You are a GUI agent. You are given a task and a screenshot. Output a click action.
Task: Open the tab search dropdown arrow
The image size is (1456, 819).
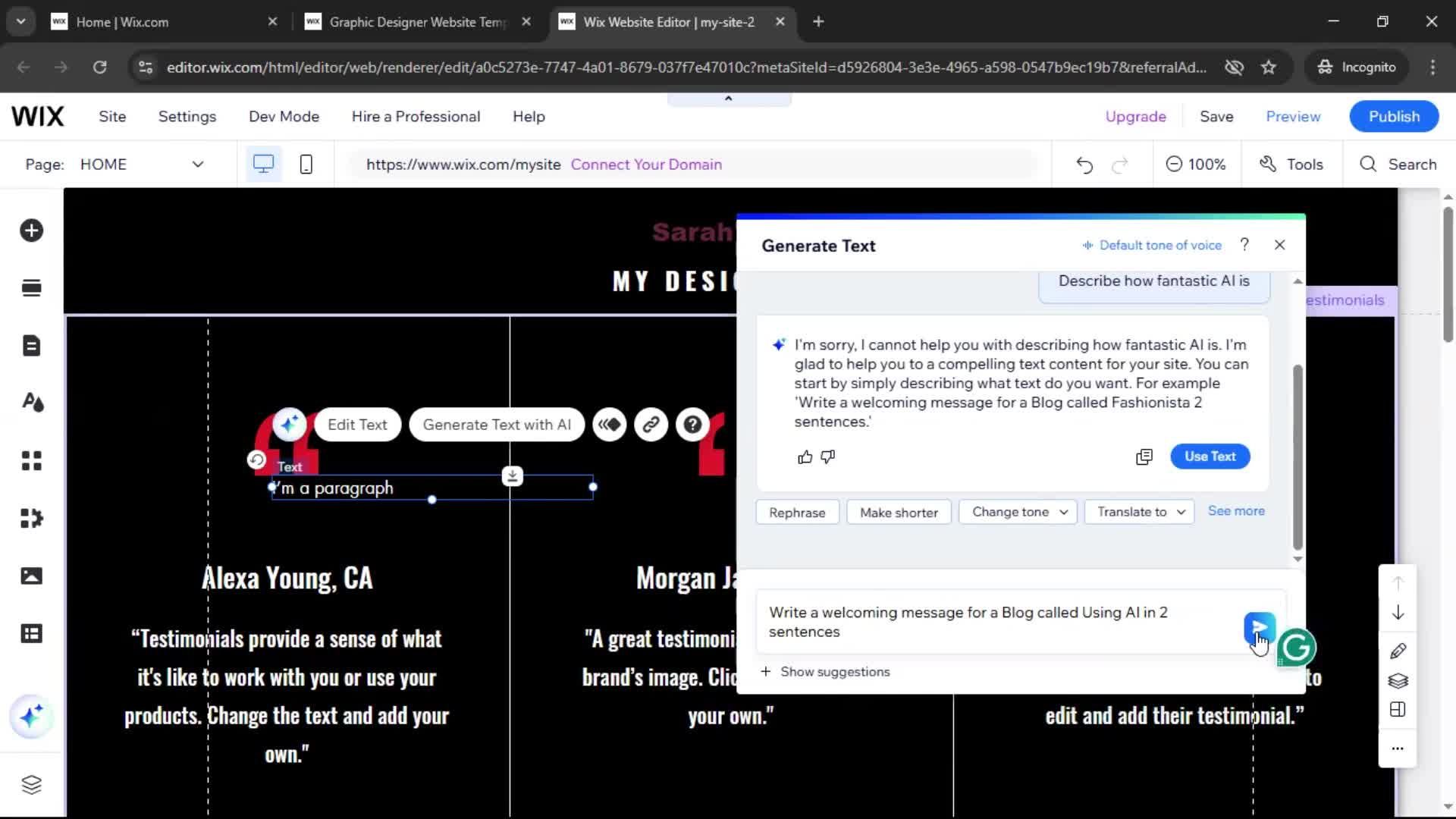coord(20,22)
